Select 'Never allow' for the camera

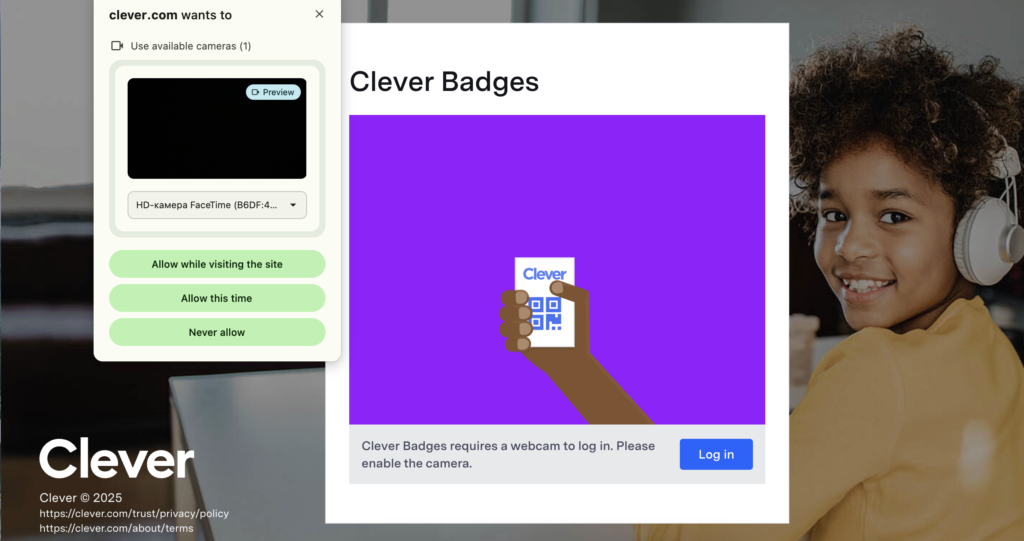[217, 332]
